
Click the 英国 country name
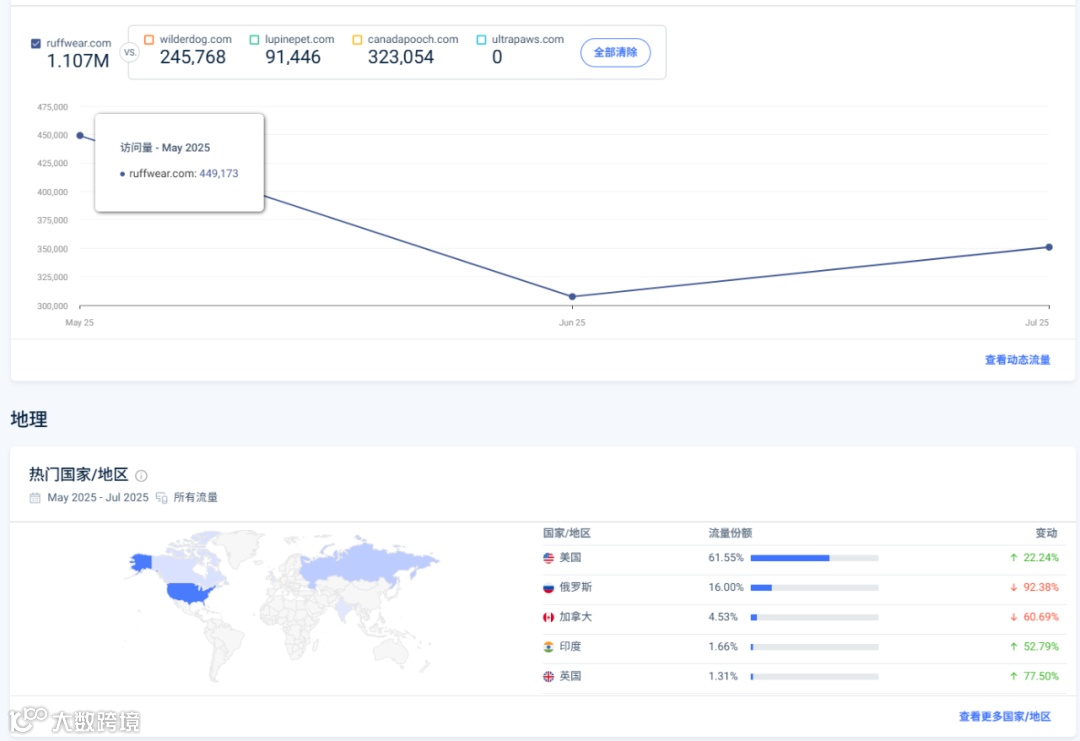point(570,676)
